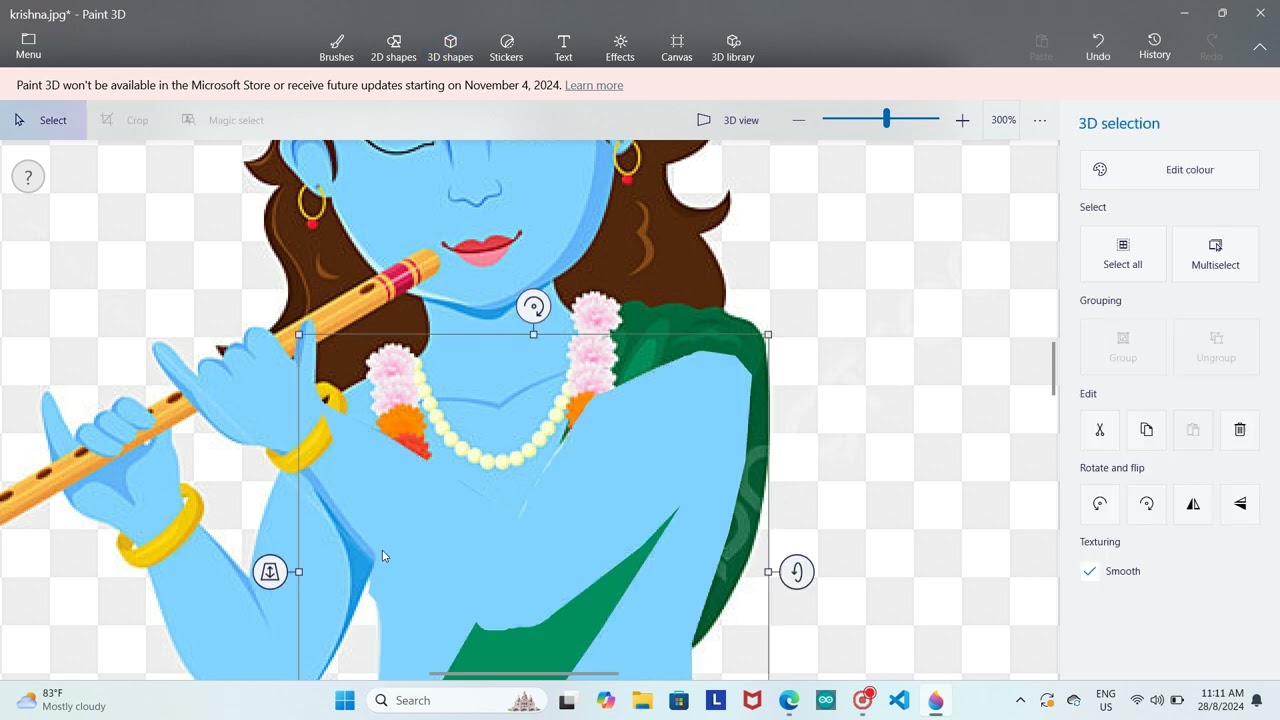Select the Text tool

pyautogui.click(x=563, y=47)
